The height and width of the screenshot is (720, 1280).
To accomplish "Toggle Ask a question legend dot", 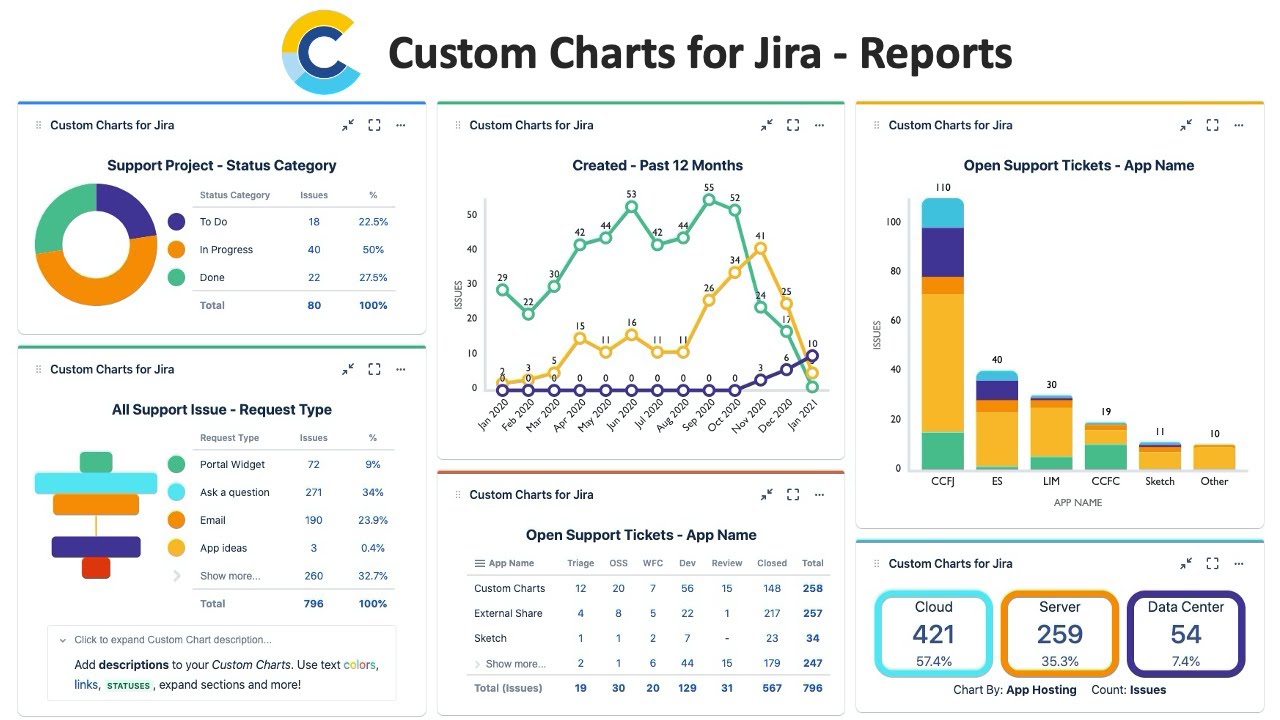I will click(176, 492).
